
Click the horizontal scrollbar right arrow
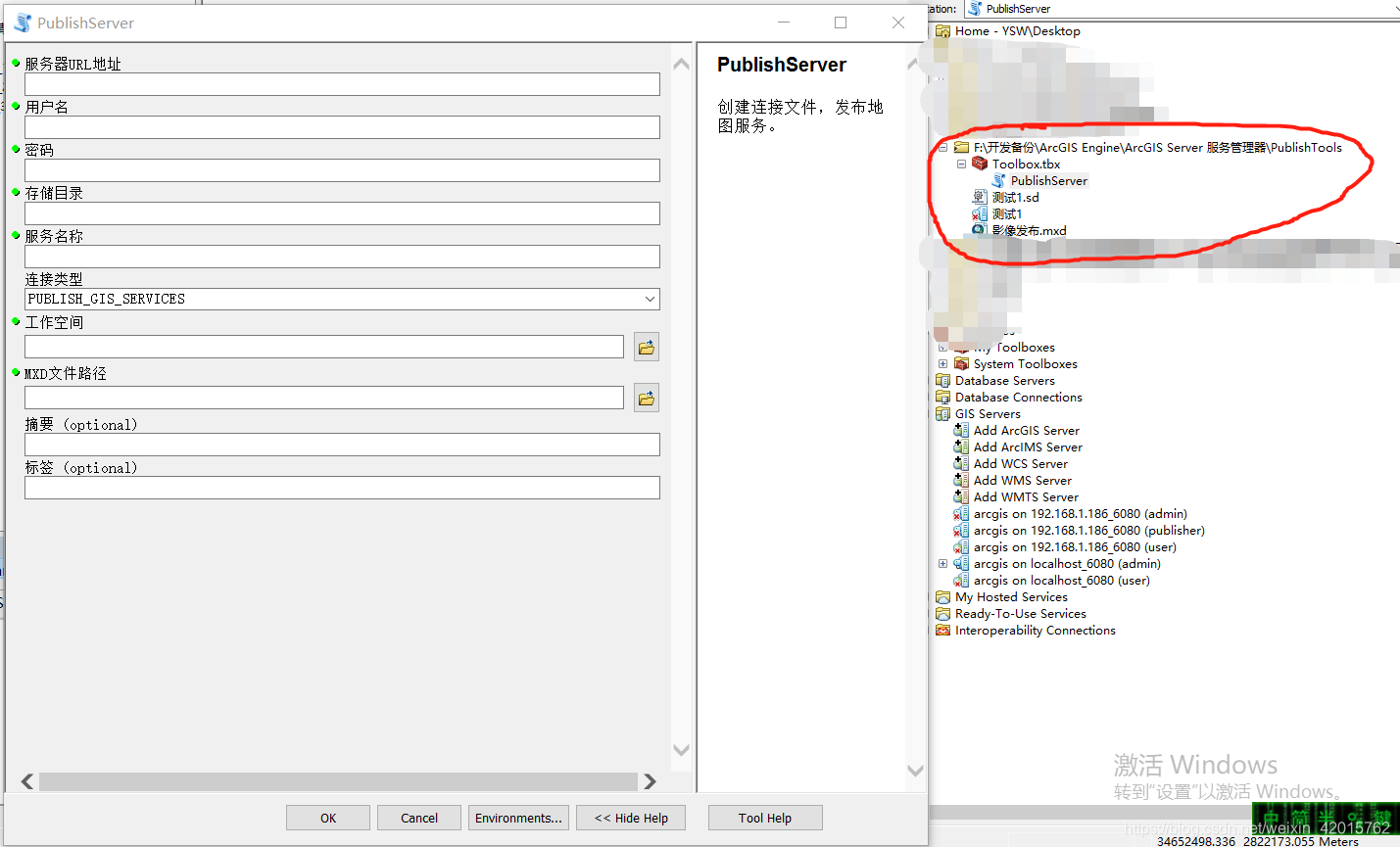(650, 781)
